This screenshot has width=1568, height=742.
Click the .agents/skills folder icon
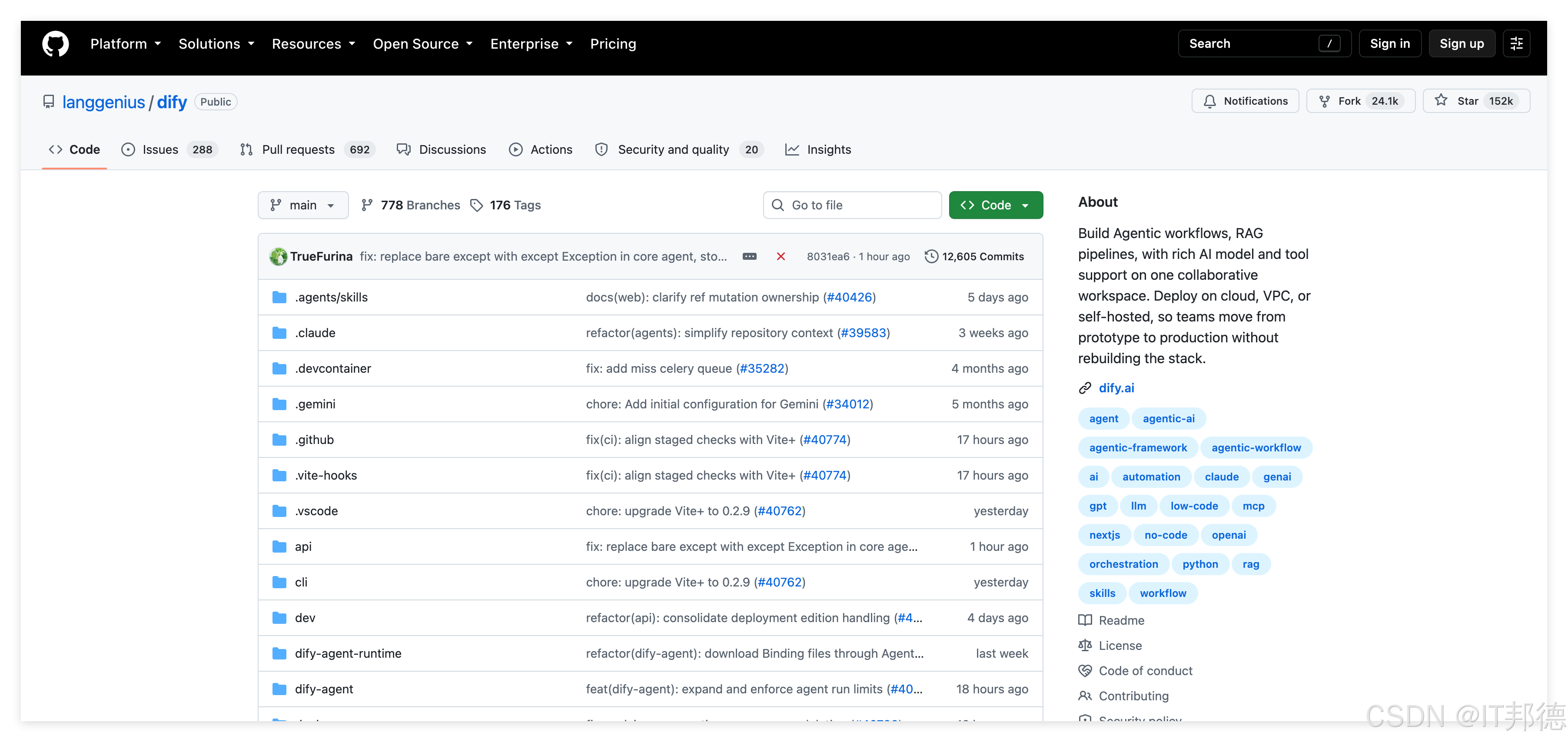pos(279,297)
